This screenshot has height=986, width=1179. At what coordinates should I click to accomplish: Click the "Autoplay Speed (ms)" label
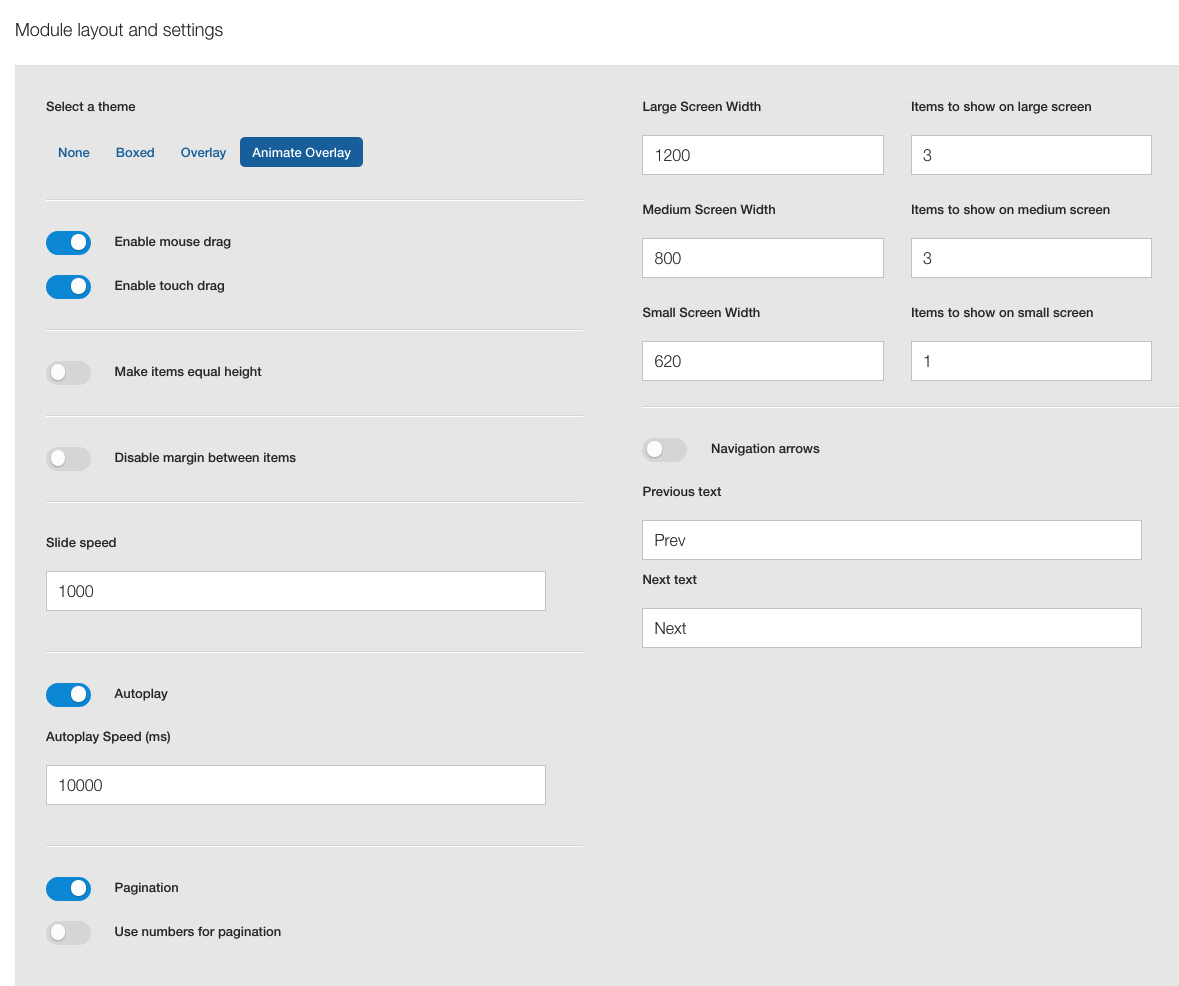(108, 736)
